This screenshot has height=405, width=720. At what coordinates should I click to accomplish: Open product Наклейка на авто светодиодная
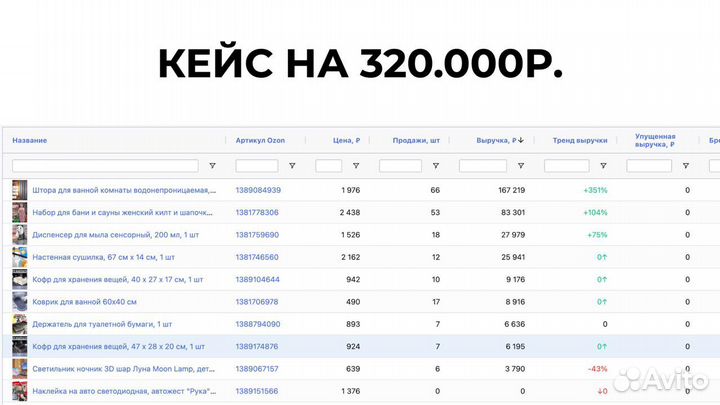(x=124, y=391)
